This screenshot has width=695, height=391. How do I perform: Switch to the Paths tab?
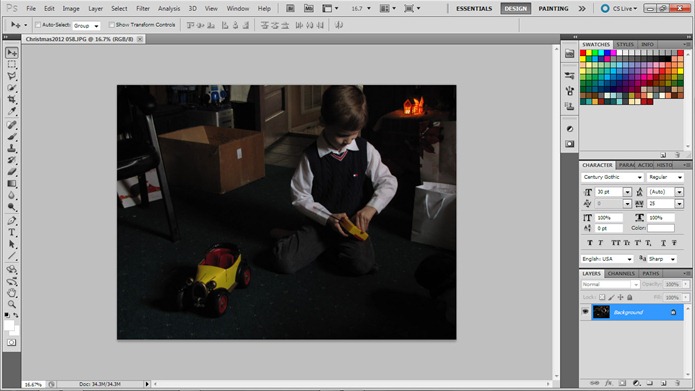650,274
